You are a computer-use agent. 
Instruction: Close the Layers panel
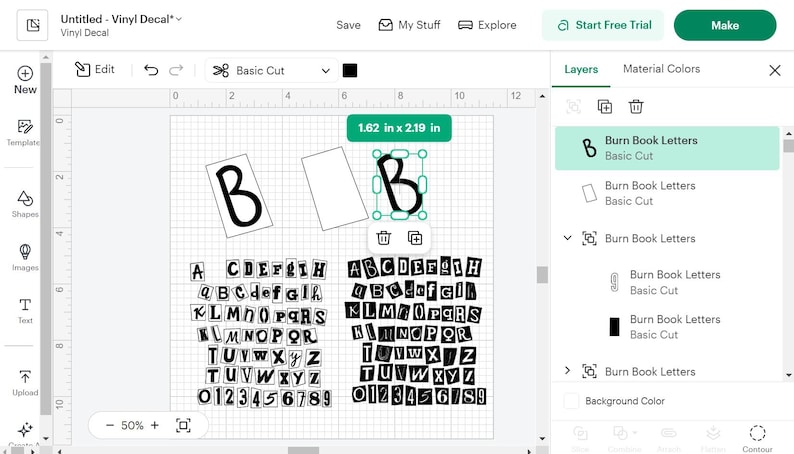(x=775, y=70)
